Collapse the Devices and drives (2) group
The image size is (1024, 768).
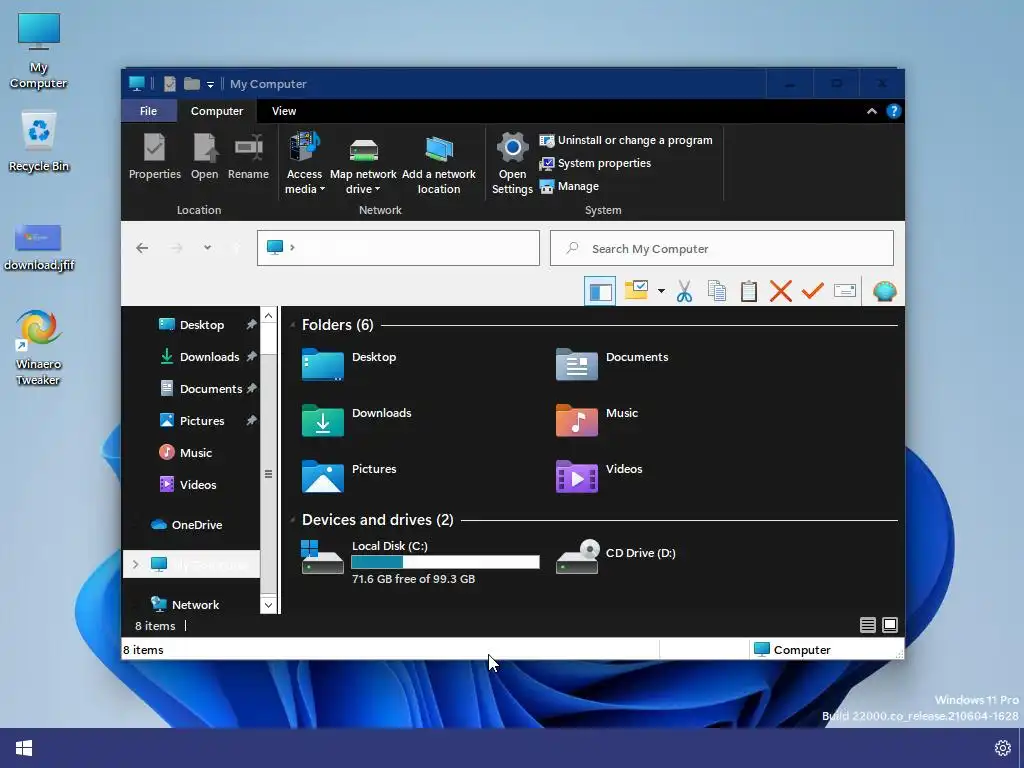click(293, 520)
